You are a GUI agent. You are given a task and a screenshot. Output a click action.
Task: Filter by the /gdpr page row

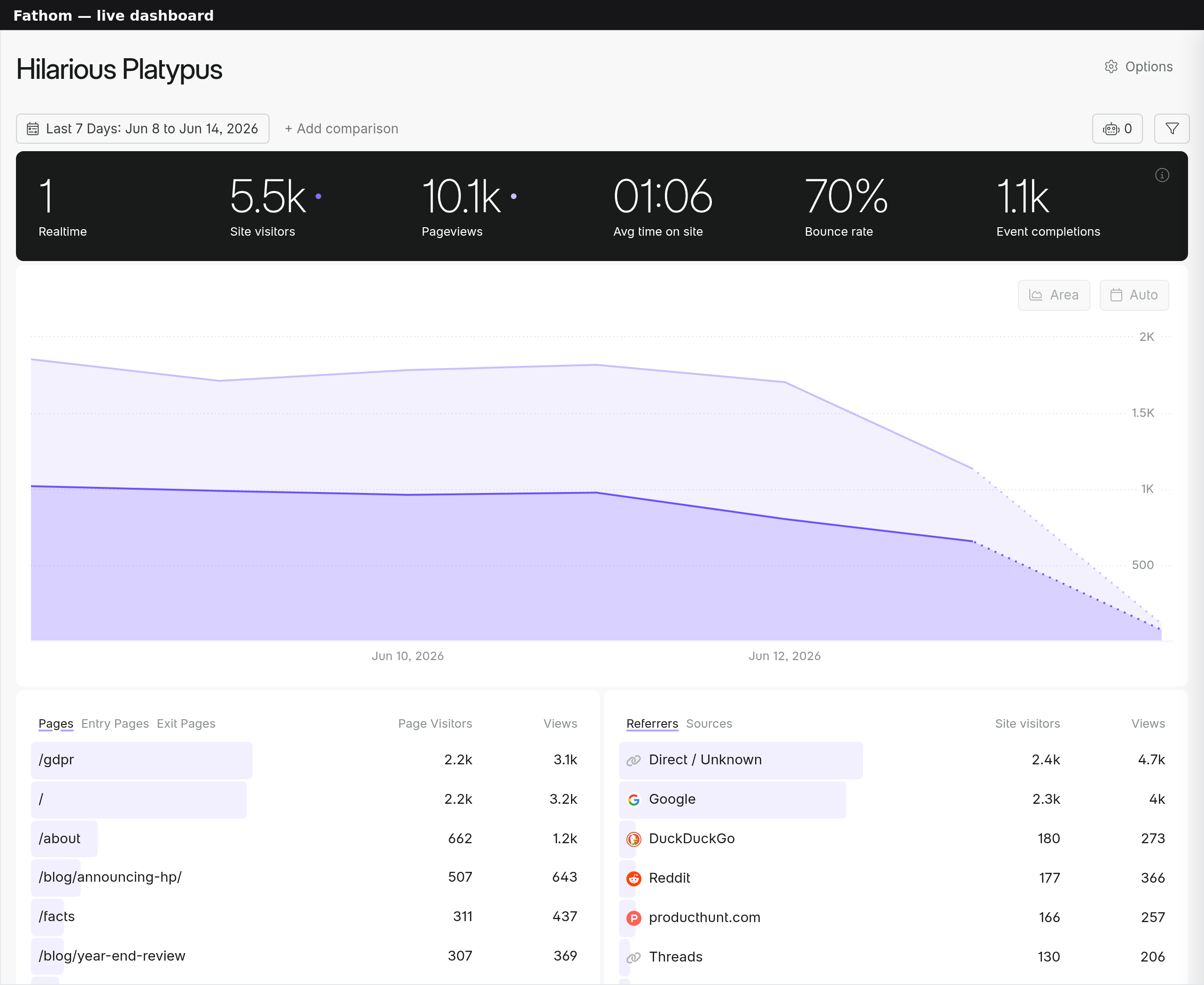(308, 760)
